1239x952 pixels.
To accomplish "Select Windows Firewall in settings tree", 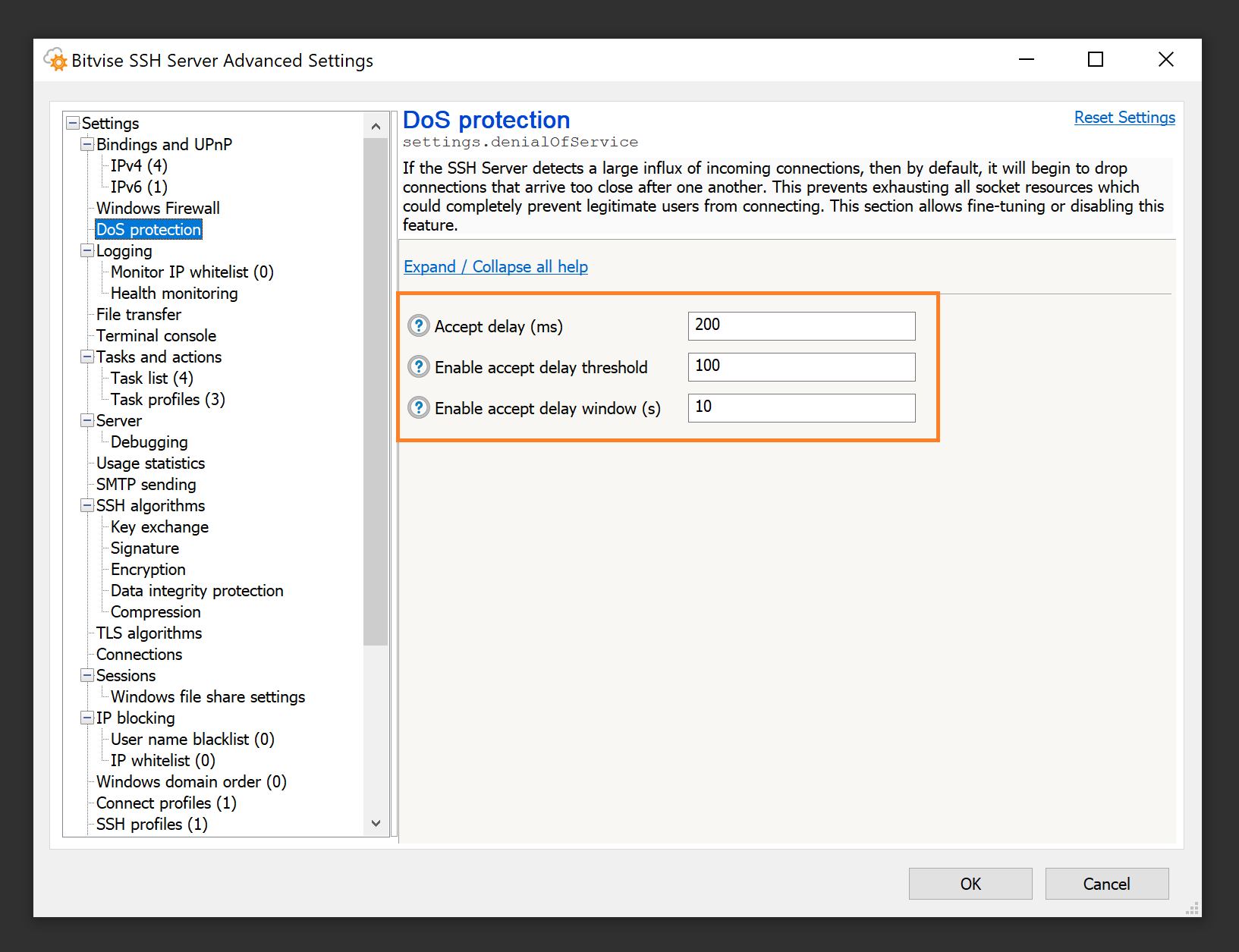I will click(x=158, y=208).
